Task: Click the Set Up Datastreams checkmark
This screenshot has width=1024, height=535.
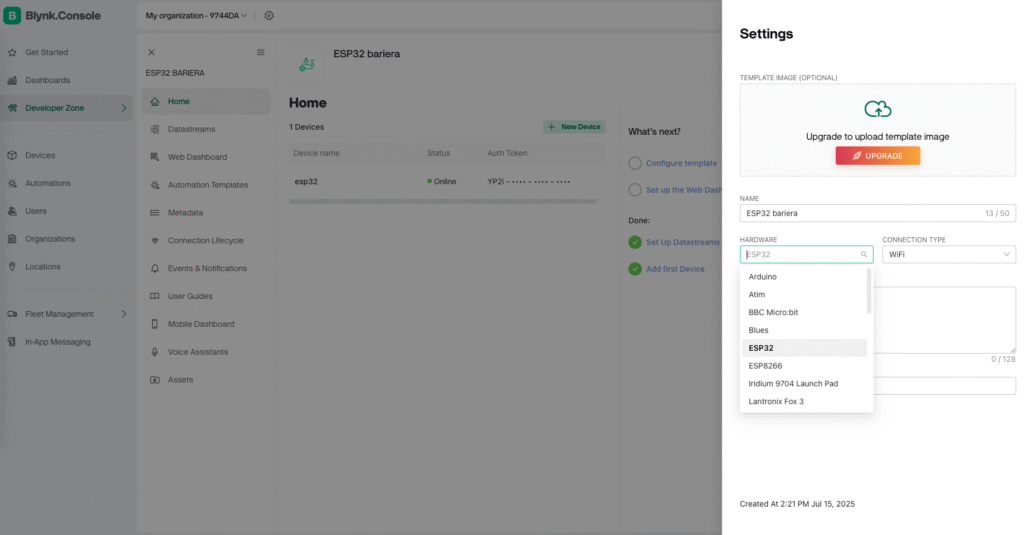Action: pyautogui.click(x=635, y=242)
